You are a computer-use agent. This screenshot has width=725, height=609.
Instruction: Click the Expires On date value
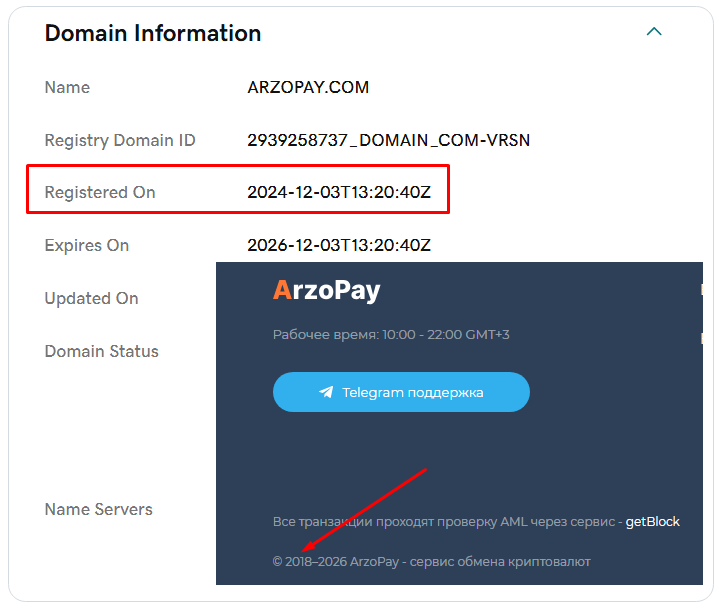coord(339,245)
